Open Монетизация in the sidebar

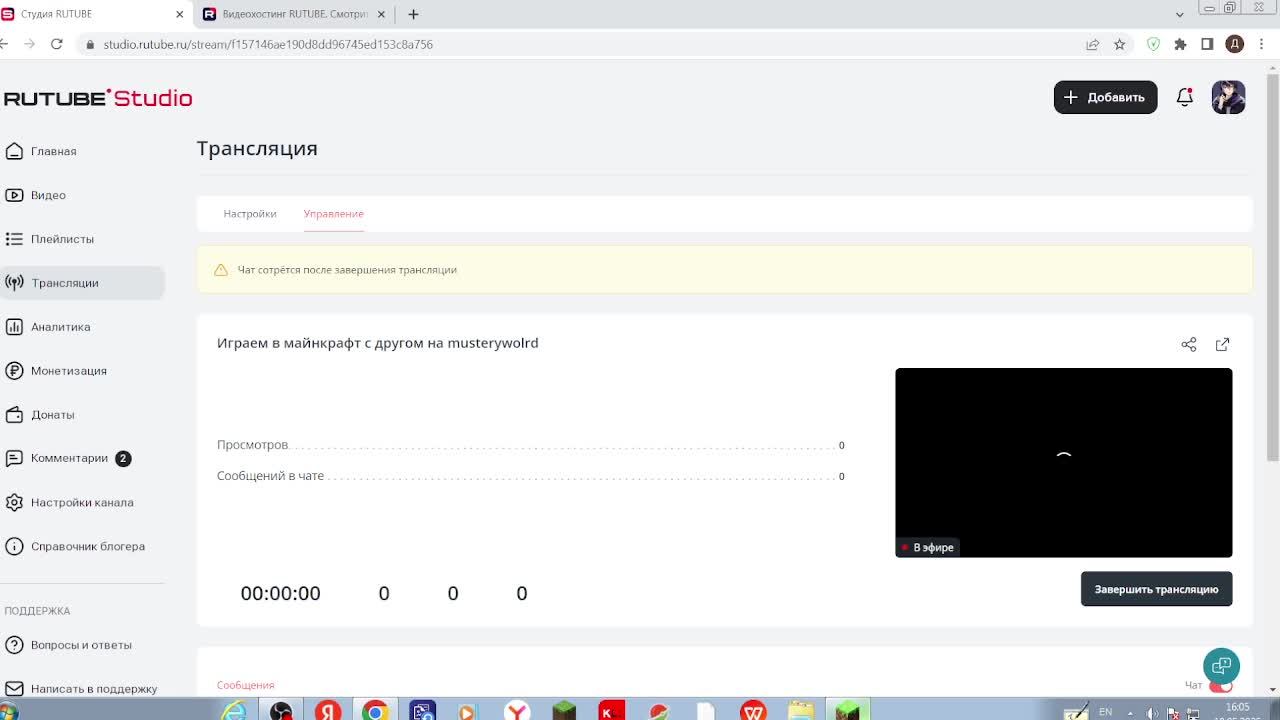tap(56, 371)
